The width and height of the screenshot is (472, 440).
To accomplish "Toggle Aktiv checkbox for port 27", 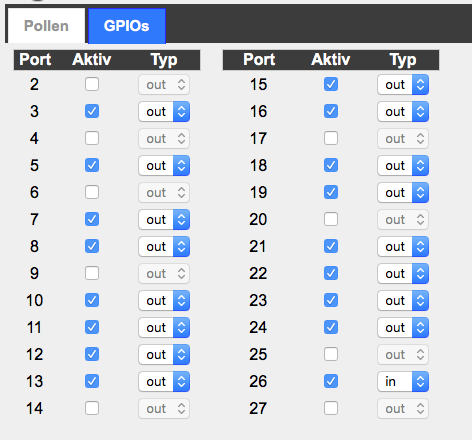I will [x=331, y=408].
